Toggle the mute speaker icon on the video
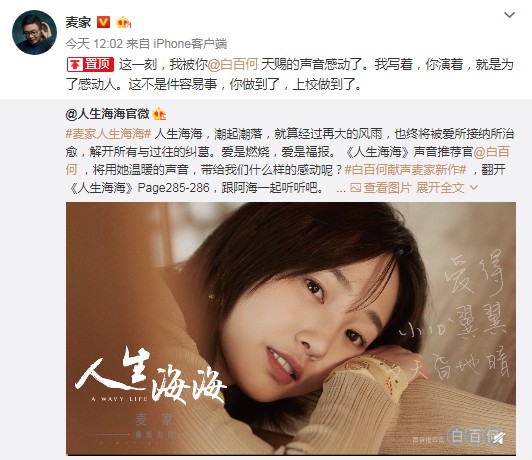The height and width of the screenshot is (460, 532). (x=497, y=438)
